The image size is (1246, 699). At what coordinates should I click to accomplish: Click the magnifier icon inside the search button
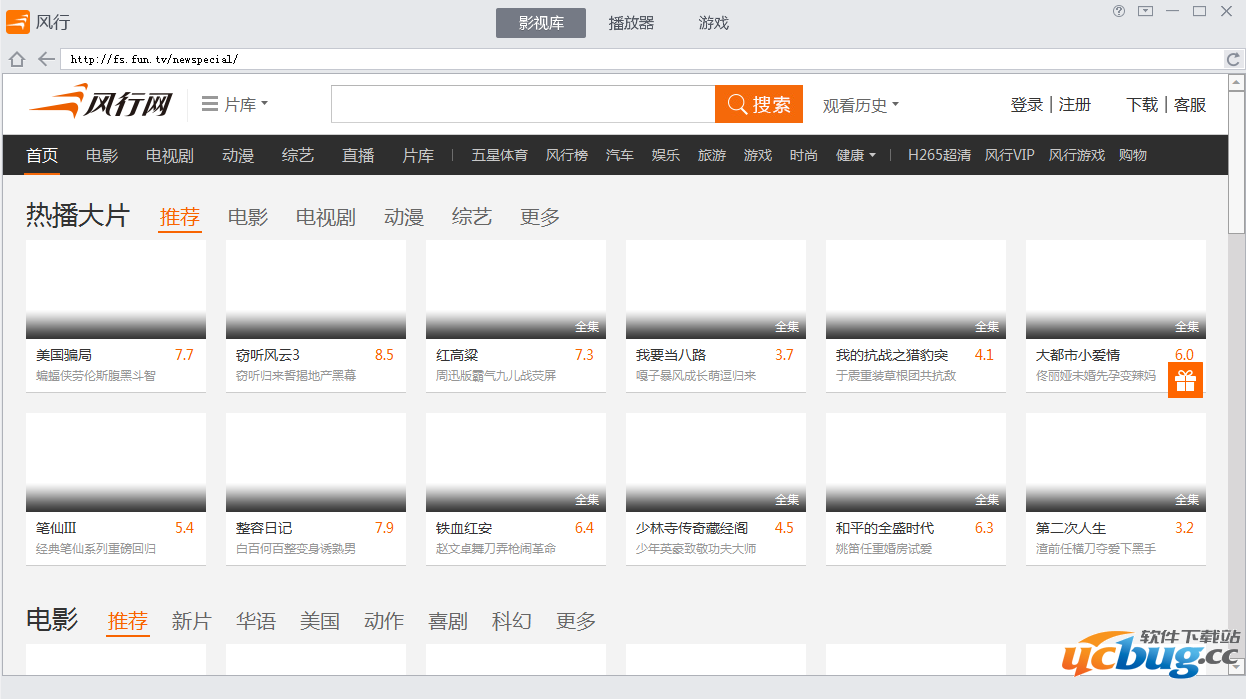738,104
